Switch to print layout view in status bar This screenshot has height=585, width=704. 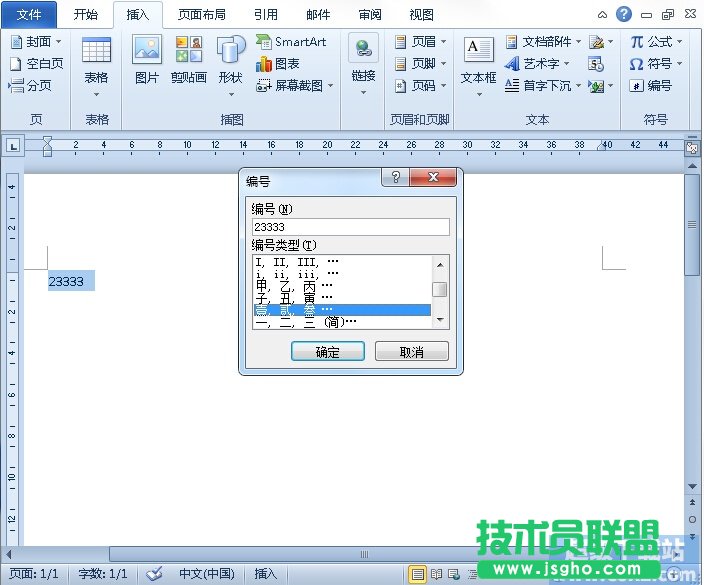417,574
